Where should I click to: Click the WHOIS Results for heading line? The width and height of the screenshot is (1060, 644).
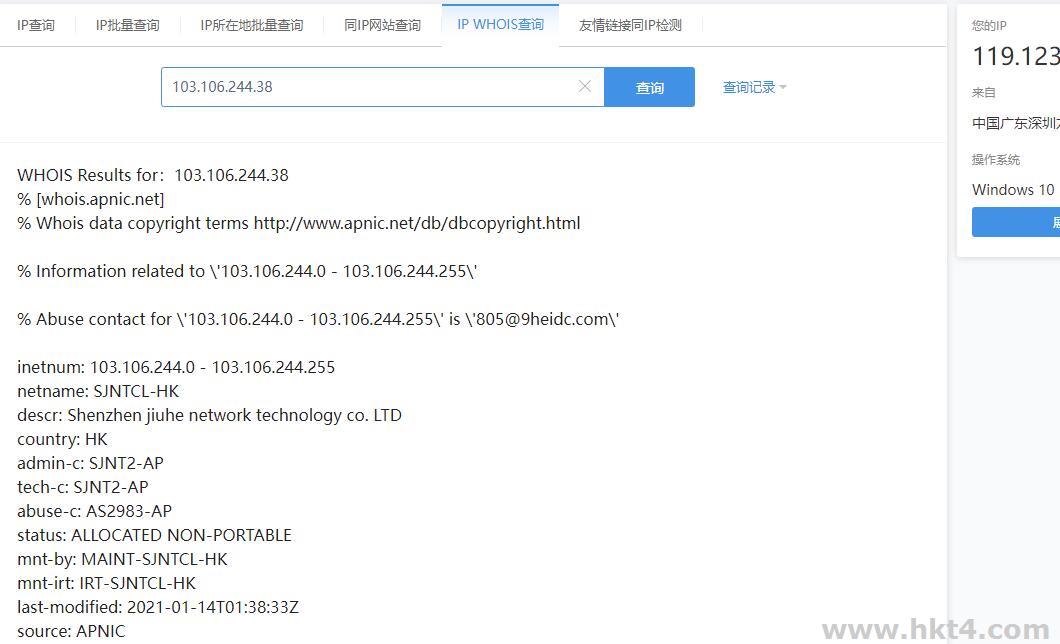pyautogui.click(x=153, y=175)
